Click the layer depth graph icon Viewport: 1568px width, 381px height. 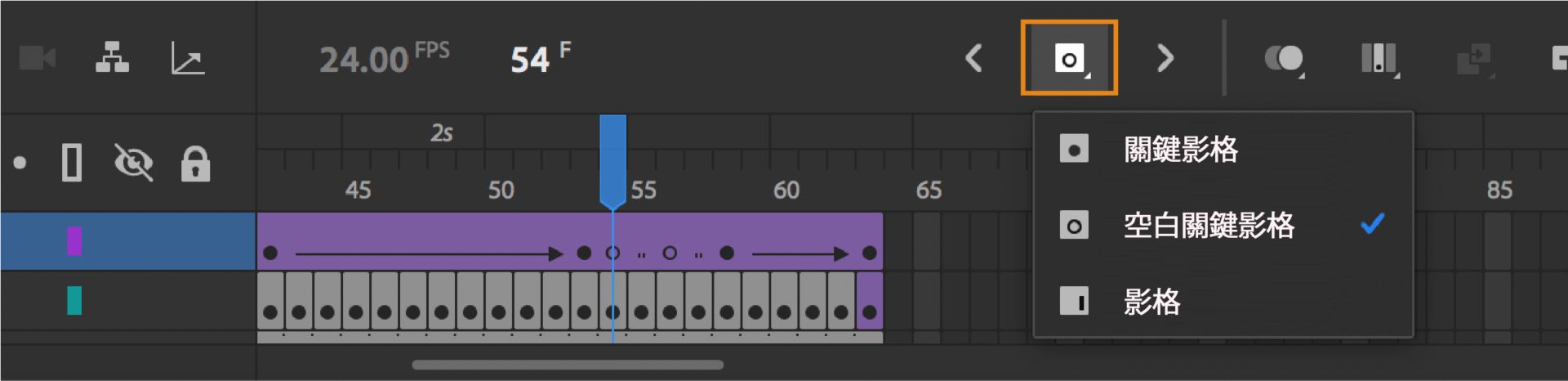(x=188, y=59)
